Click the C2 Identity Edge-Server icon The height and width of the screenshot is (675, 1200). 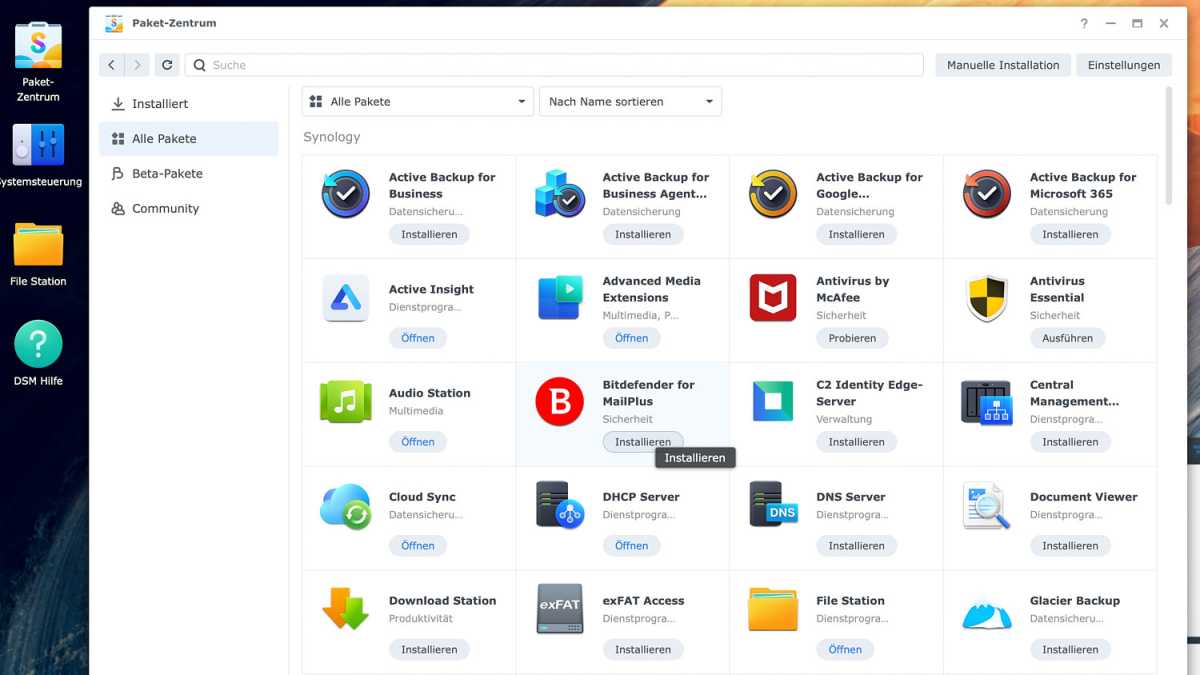coord(773,402)
